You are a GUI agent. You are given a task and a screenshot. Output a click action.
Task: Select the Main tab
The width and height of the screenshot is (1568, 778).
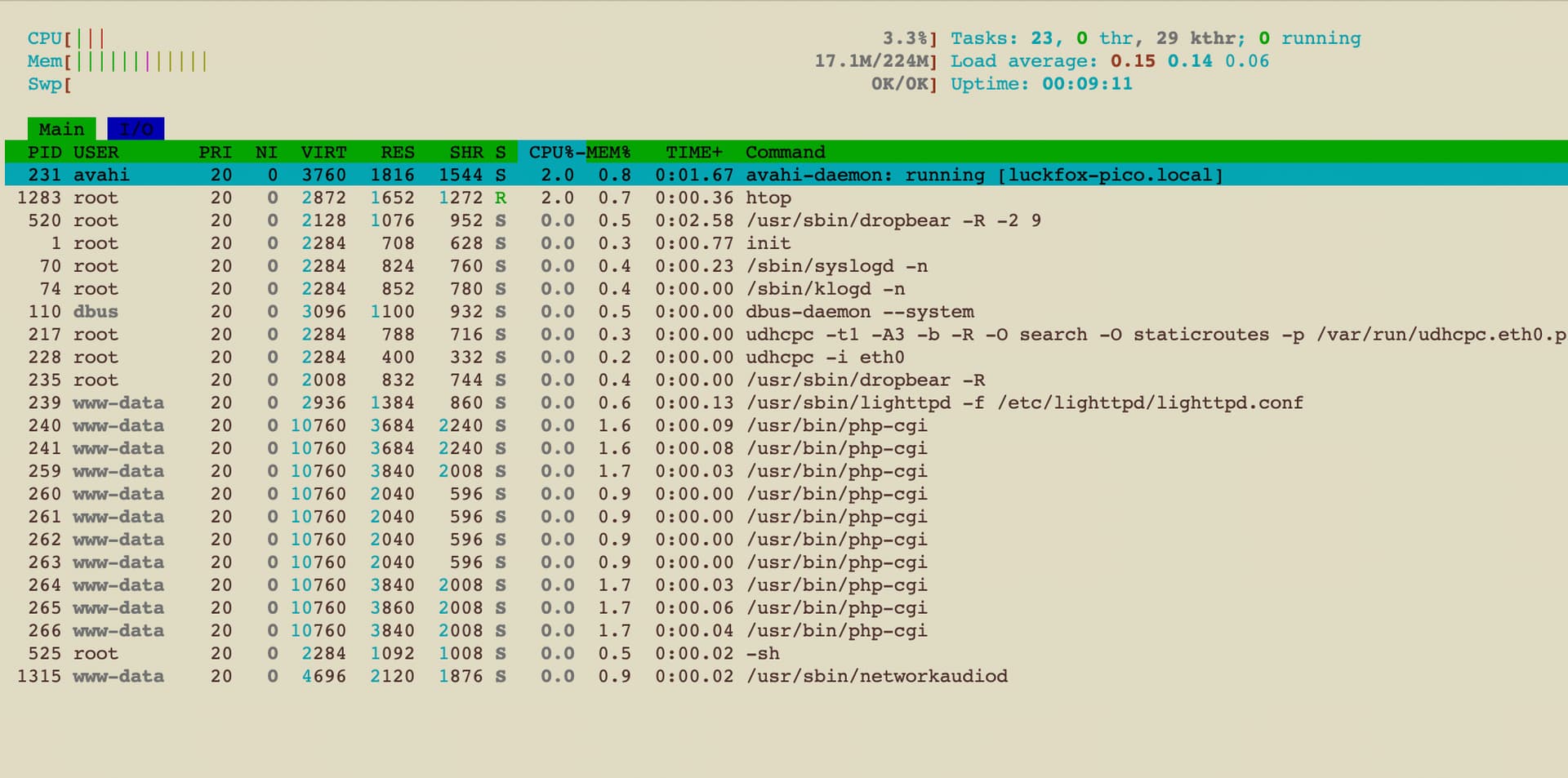(61, 129)
